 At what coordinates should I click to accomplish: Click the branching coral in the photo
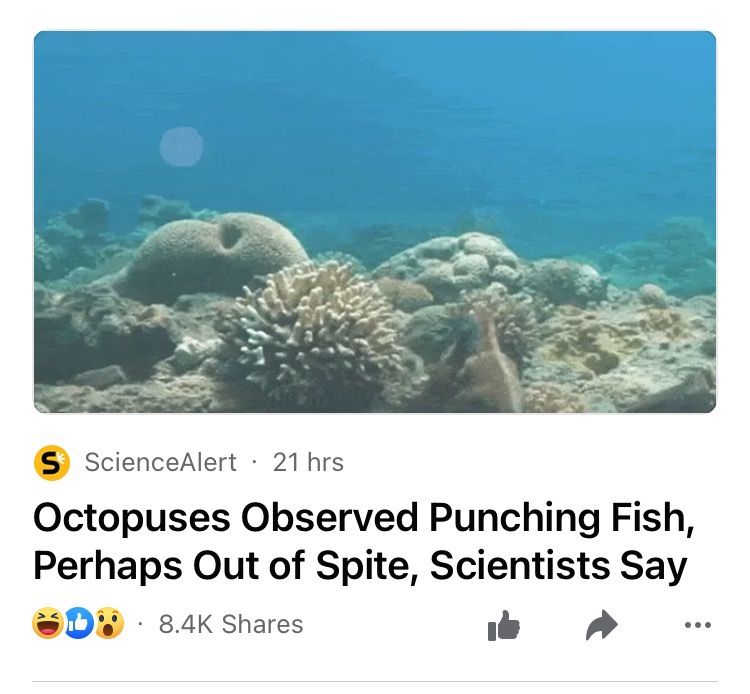tap(311, 330)
